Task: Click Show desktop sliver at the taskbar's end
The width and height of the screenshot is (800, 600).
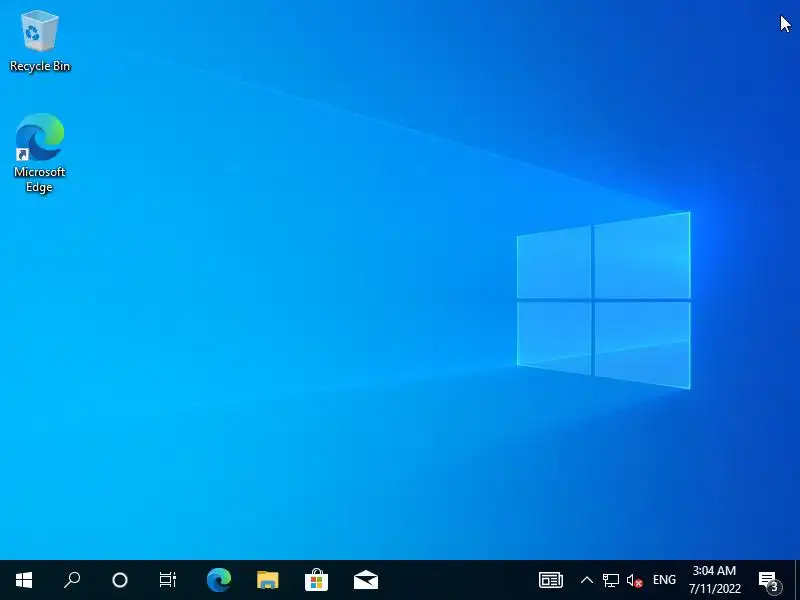Action: tap(797, 580)
